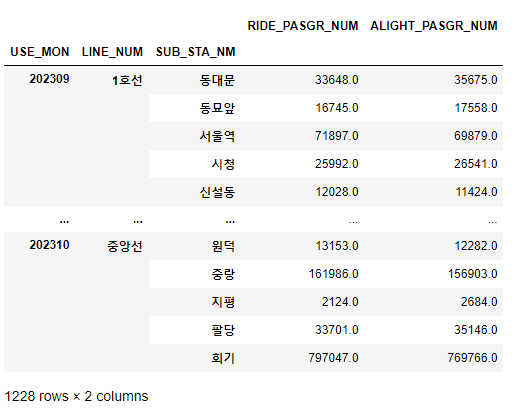Image resolution: width=524 pixels, height=411 pixels.
Task: Click the USE_MON index header
Action: pyautogui.click(x=40, y=52)
